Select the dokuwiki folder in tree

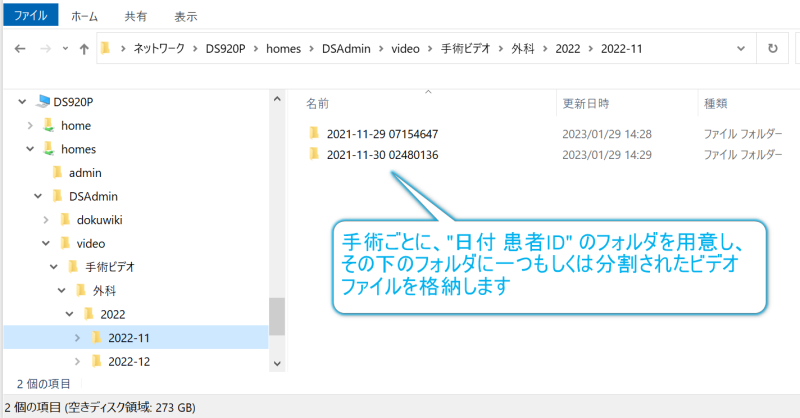tap(99, 220)
